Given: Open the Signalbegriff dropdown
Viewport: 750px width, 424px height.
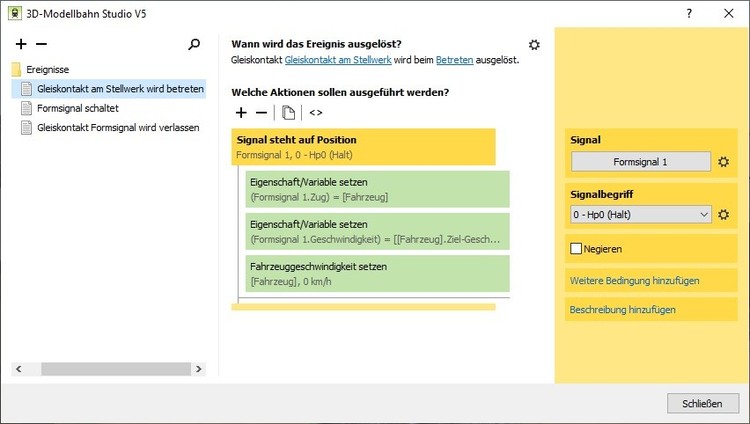Looking at the screenshot, I should click(x=641, y=214).
